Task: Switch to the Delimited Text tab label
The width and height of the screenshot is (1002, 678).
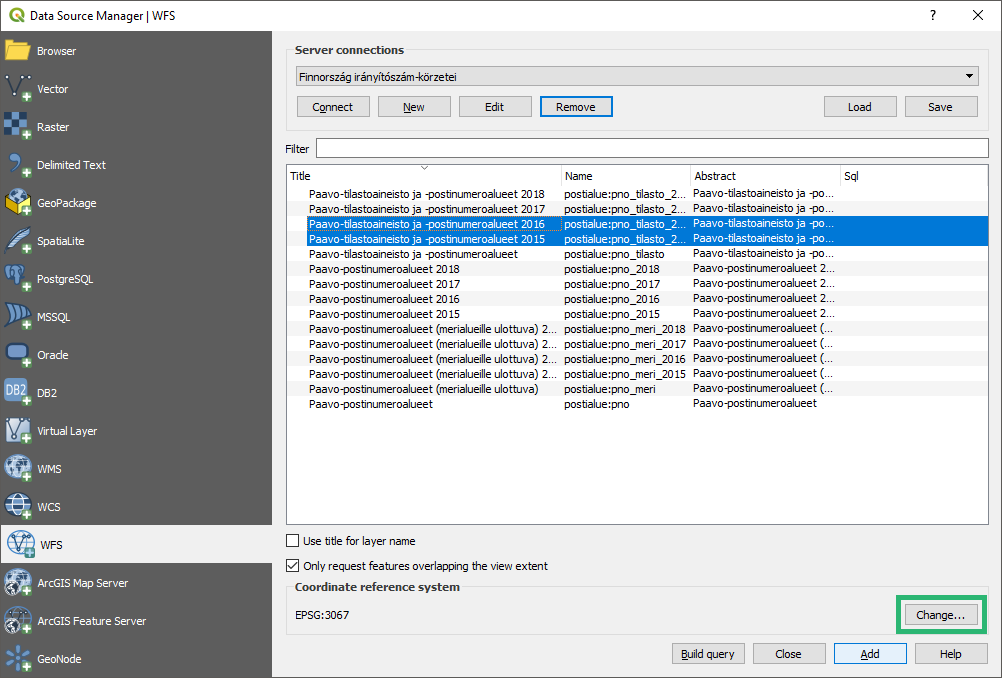Action: tap(72, 164)
